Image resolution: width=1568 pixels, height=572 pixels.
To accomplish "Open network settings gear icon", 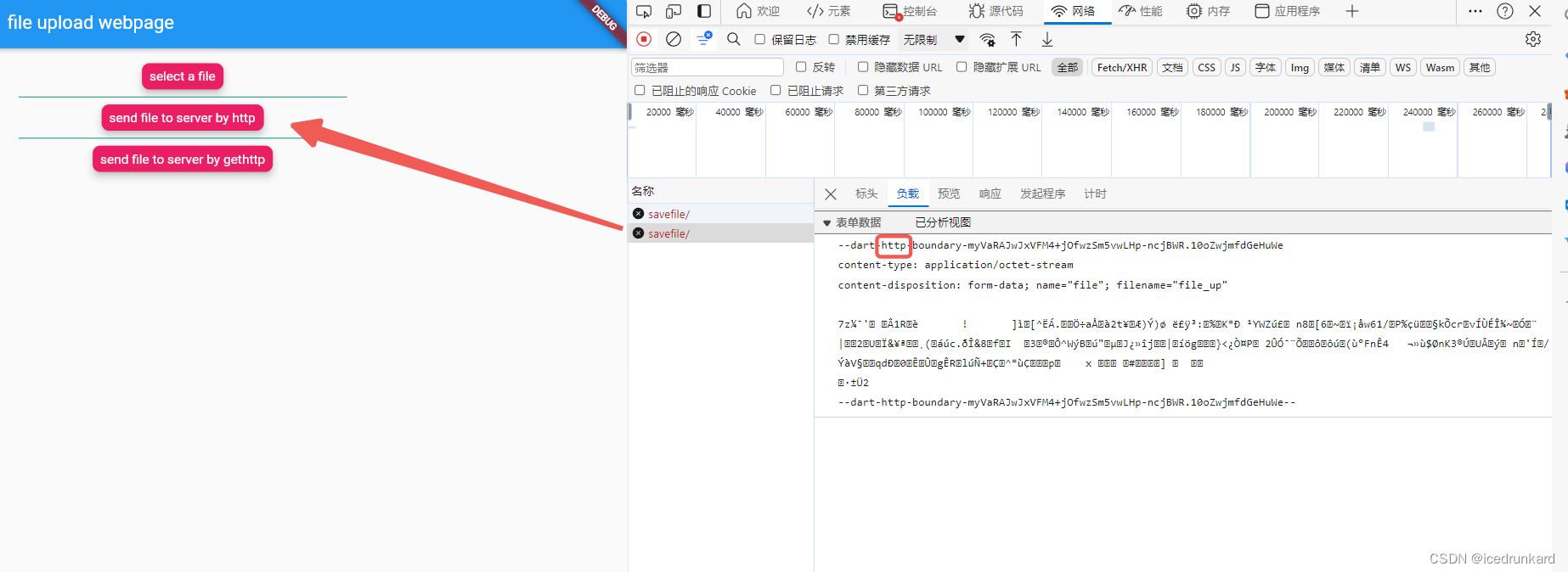I will coord(1533,39).
